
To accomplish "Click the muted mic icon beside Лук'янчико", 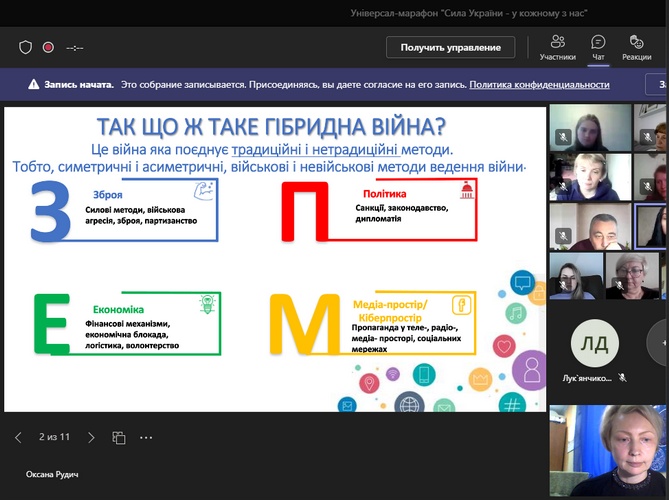I will pos(622,378).
